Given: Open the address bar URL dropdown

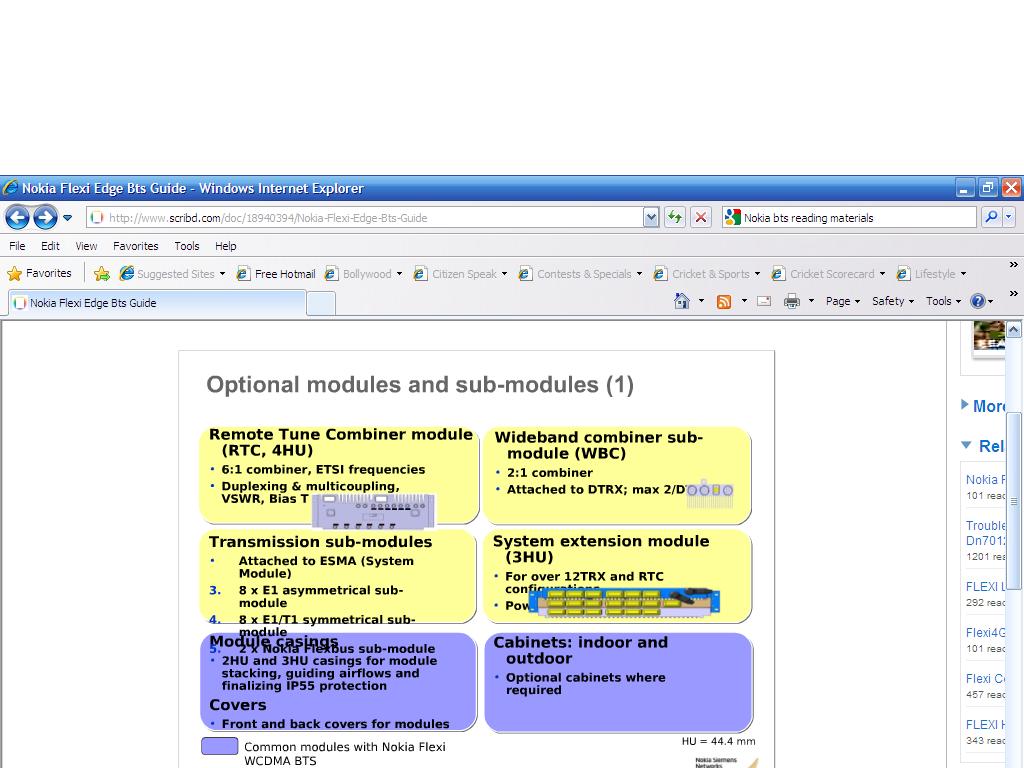Looking at the screenshot, I should tap(651, 217).
